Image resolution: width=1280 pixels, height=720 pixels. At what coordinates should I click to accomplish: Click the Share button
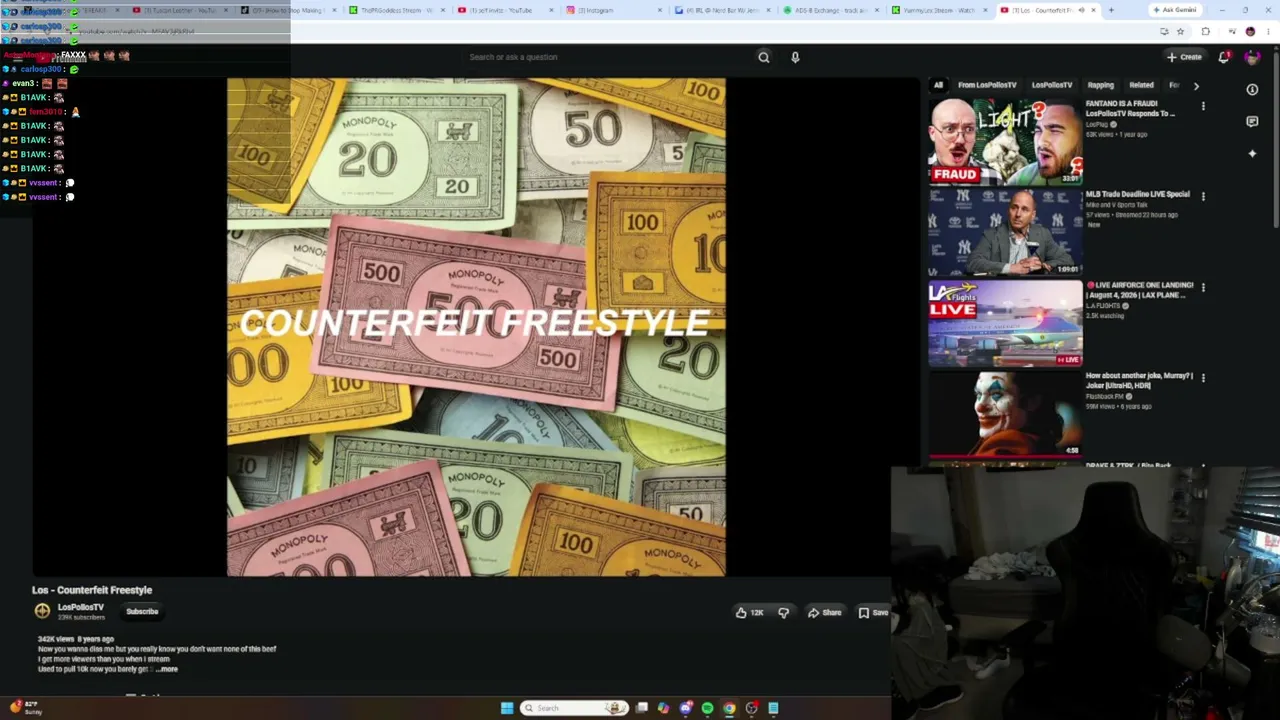[x=825, y=612]
